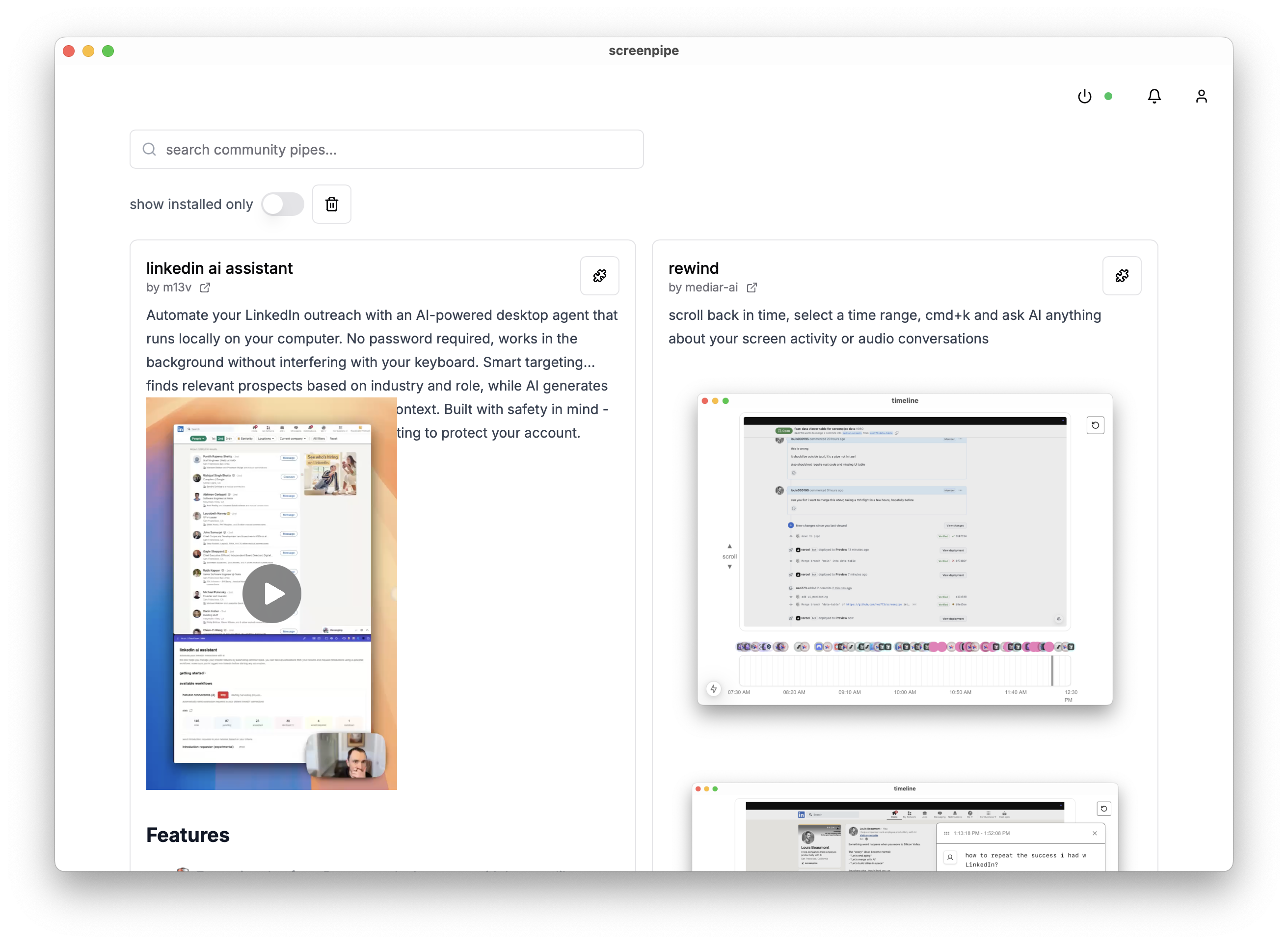
Task: Open the user account icon
Action: tap(1201, 97)
